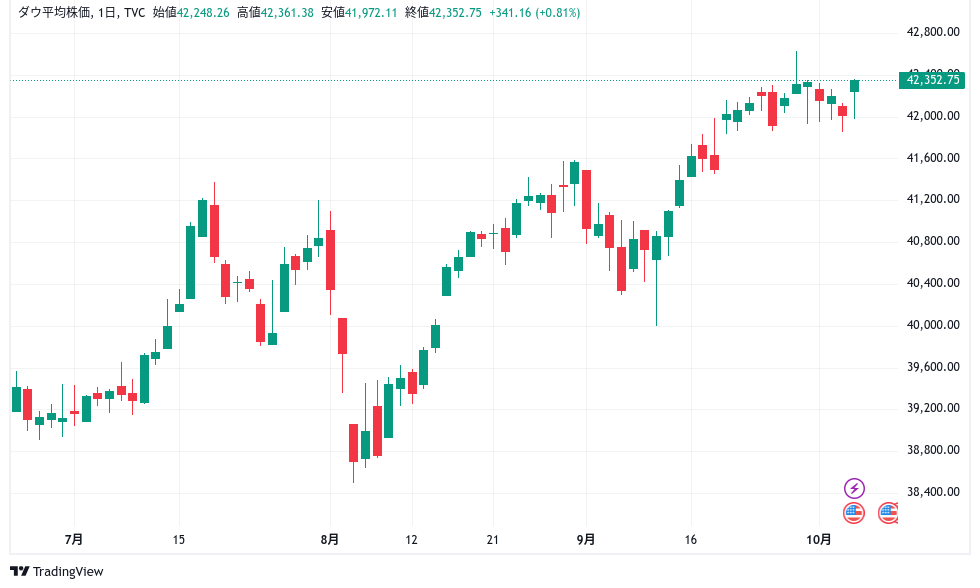The width and height of the screenshot is (980, 588).
Task: Click the 10月 date label on time axis
Action: pyautogui.click(x=819, y=539)
